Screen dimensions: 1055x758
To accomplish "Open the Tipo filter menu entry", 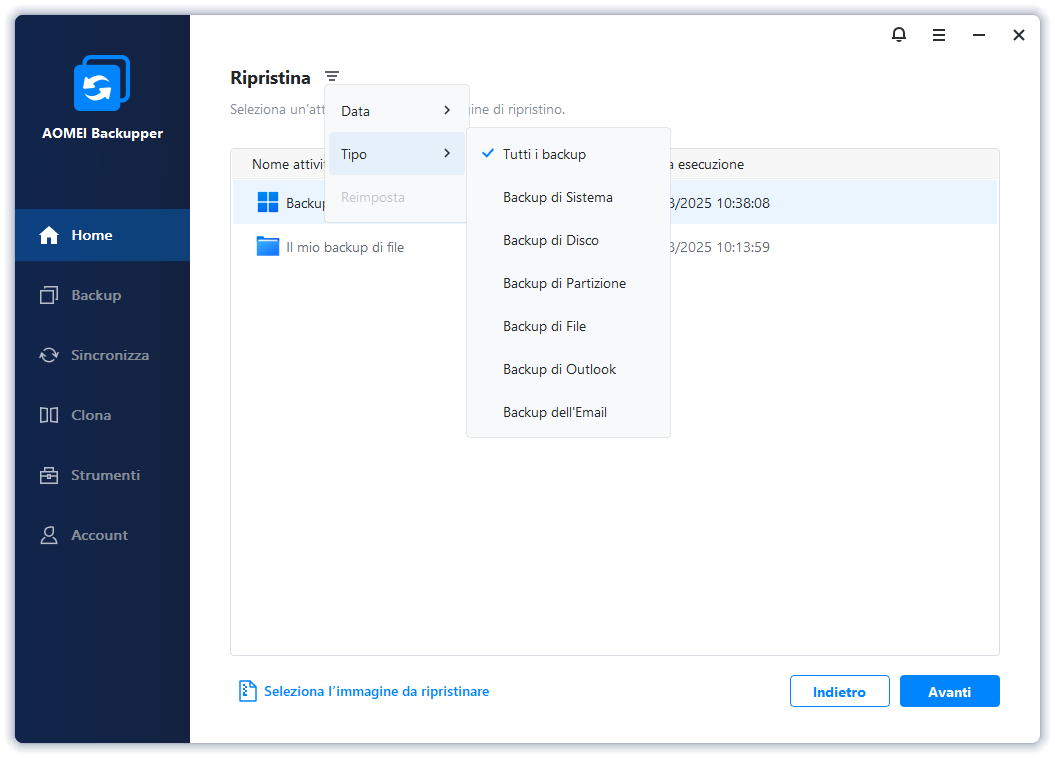I will 396,154.
